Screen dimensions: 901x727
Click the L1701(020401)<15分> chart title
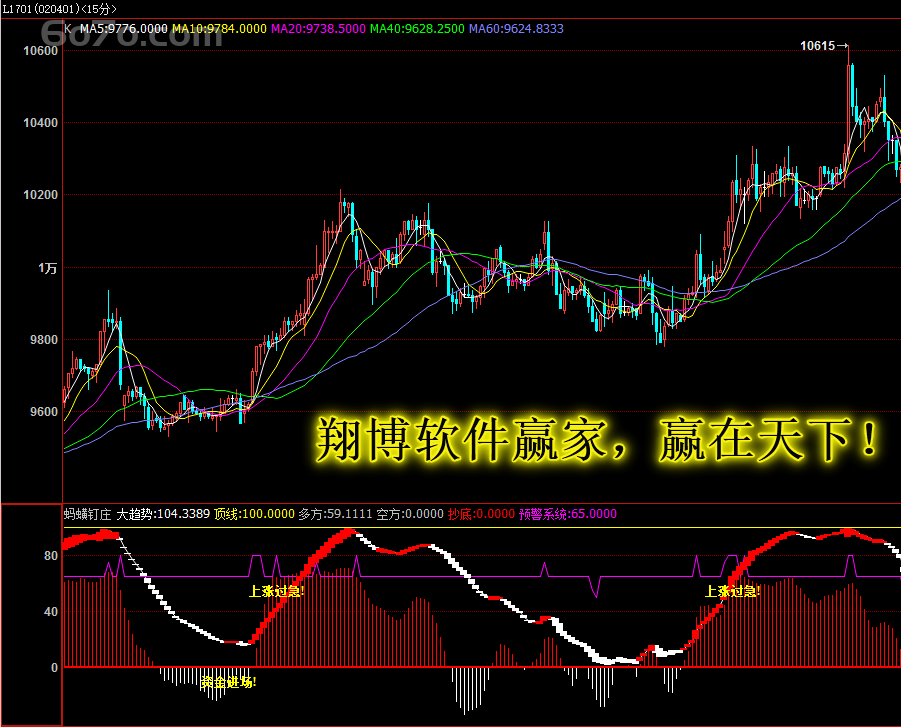click(59, 9)
